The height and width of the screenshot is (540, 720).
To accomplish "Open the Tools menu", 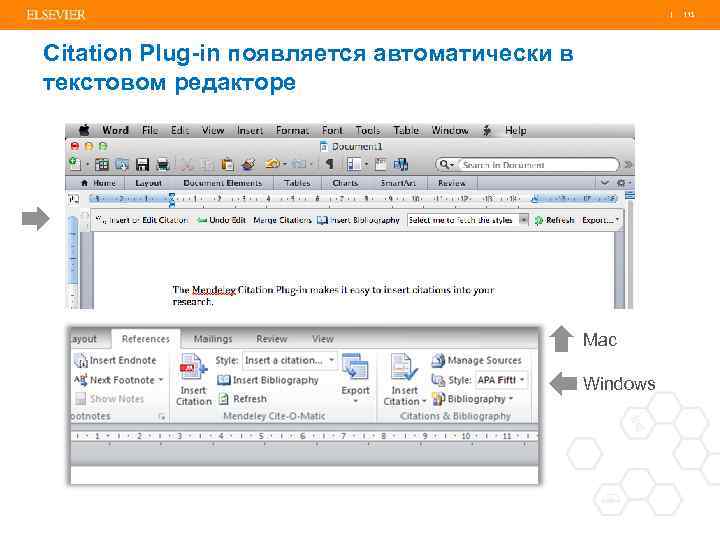I will pos(368,130).
